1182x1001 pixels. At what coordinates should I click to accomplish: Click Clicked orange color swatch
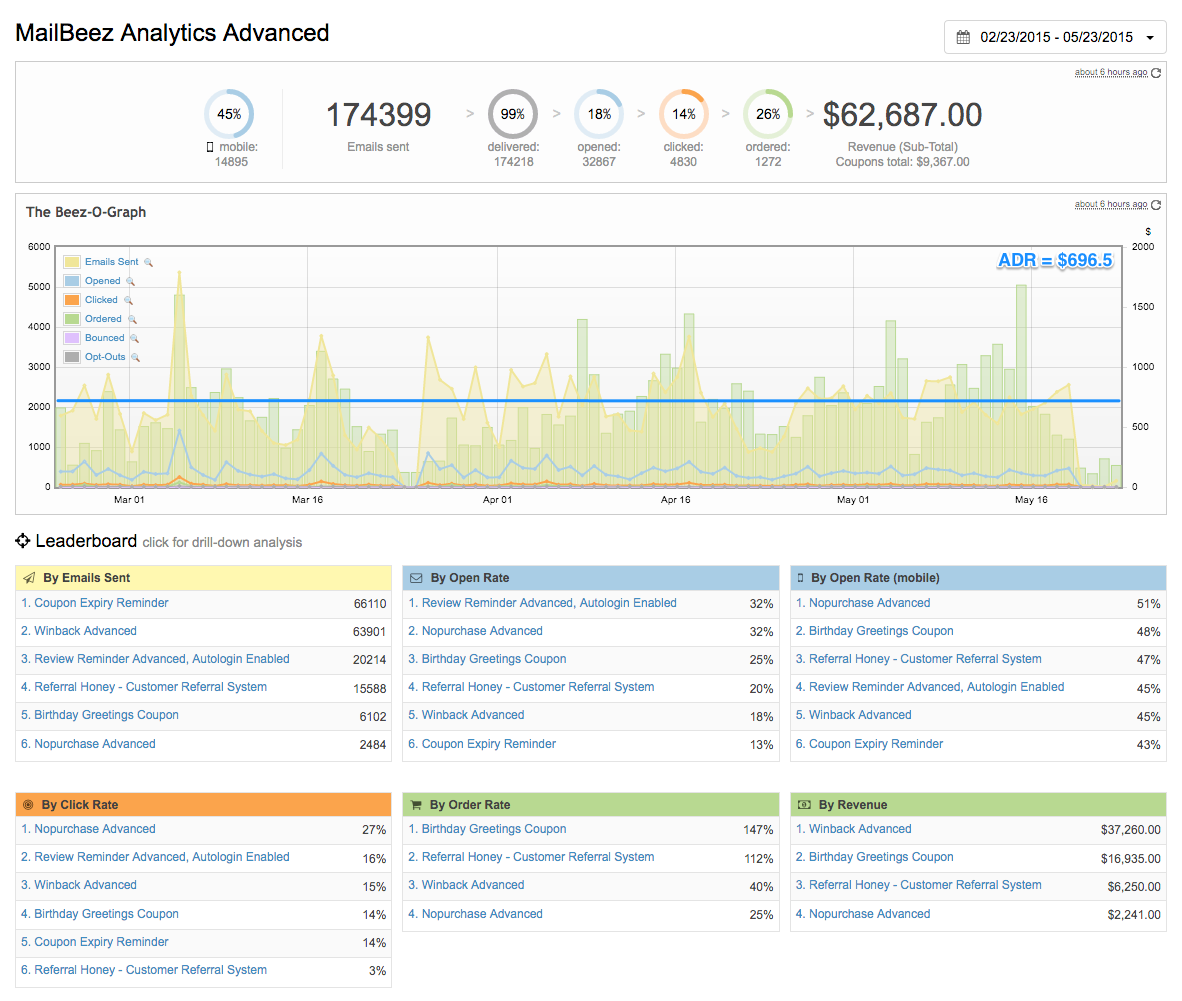(72, 299)
